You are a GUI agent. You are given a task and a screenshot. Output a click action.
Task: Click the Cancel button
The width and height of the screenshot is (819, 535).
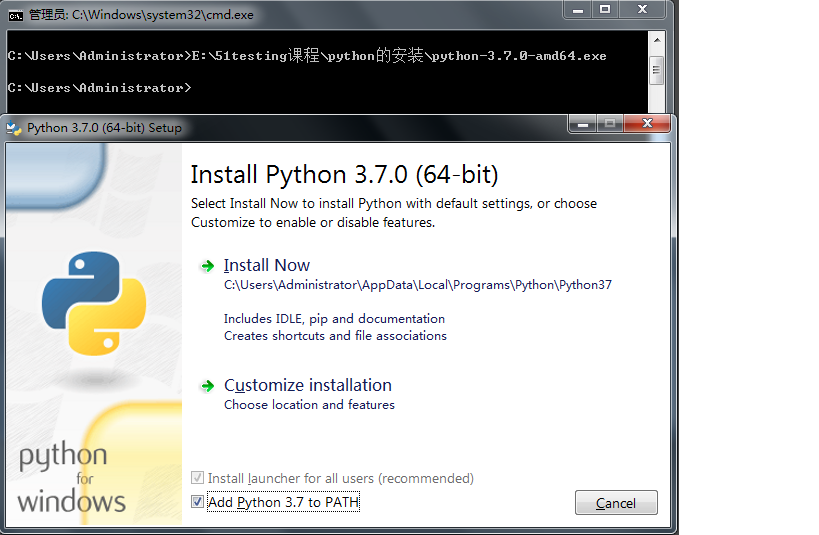click(x=616, y=503)
